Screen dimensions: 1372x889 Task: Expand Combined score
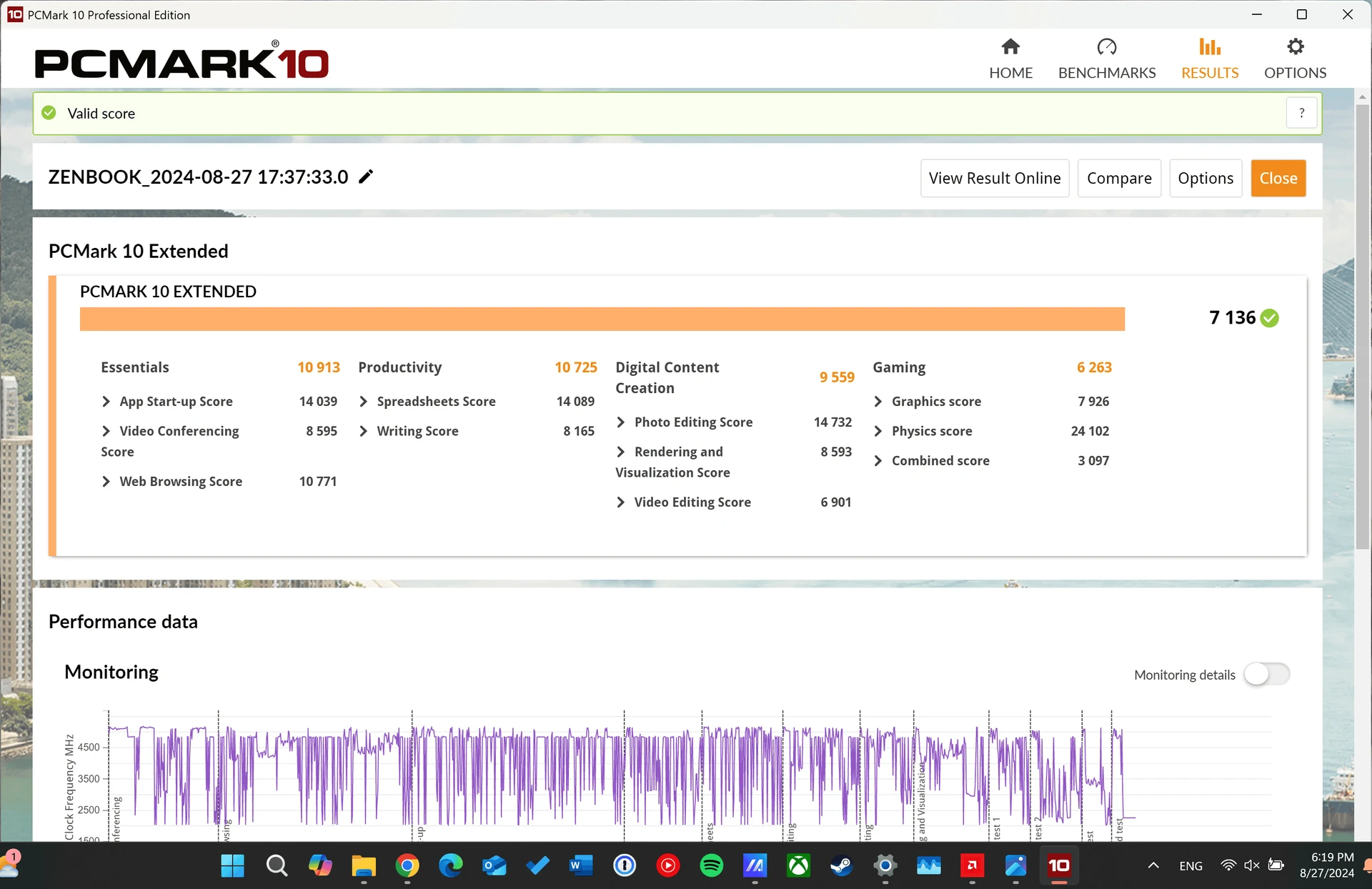point(878,461)
